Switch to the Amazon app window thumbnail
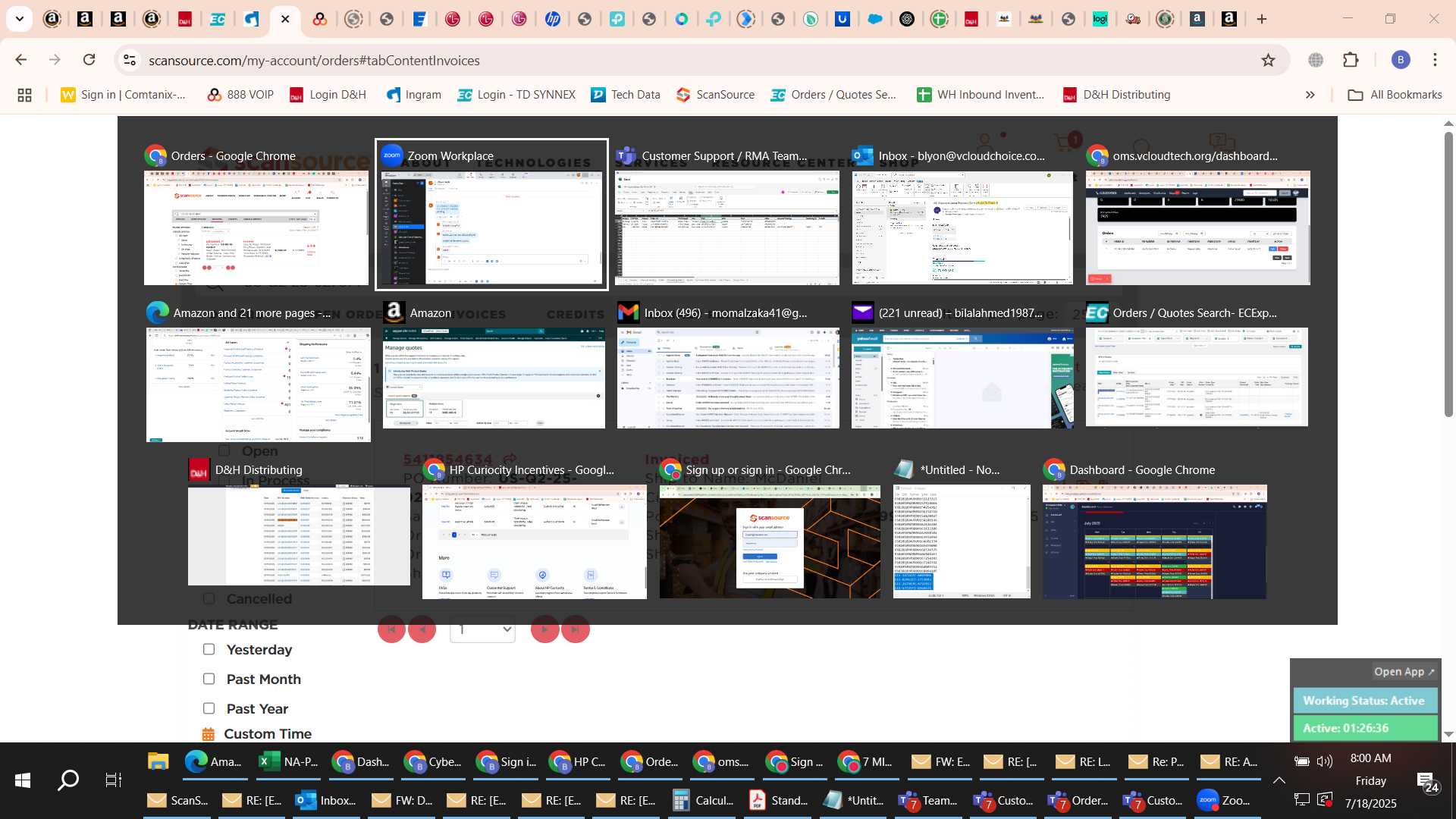This screenshot has width=1456, height=819. (494, 365)
